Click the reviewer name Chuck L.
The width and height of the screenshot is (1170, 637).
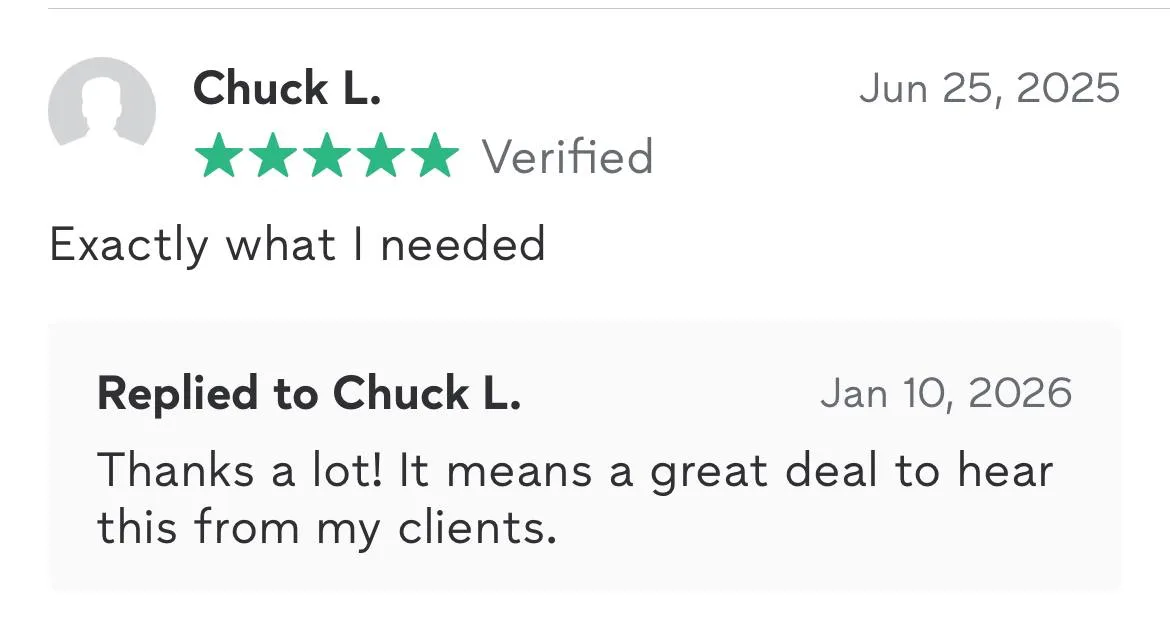click(287, 88)
